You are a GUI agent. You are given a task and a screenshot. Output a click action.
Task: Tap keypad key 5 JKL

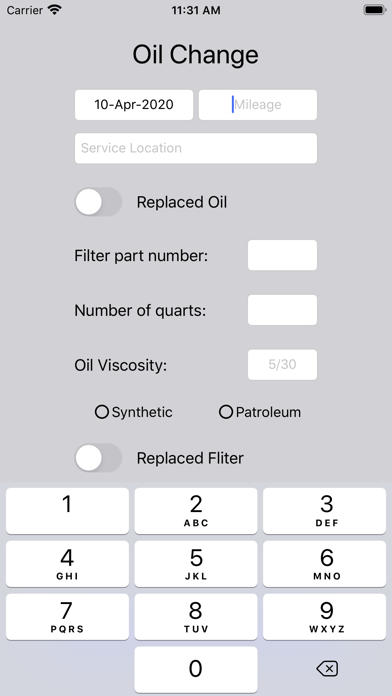click(x=196, y=564)
